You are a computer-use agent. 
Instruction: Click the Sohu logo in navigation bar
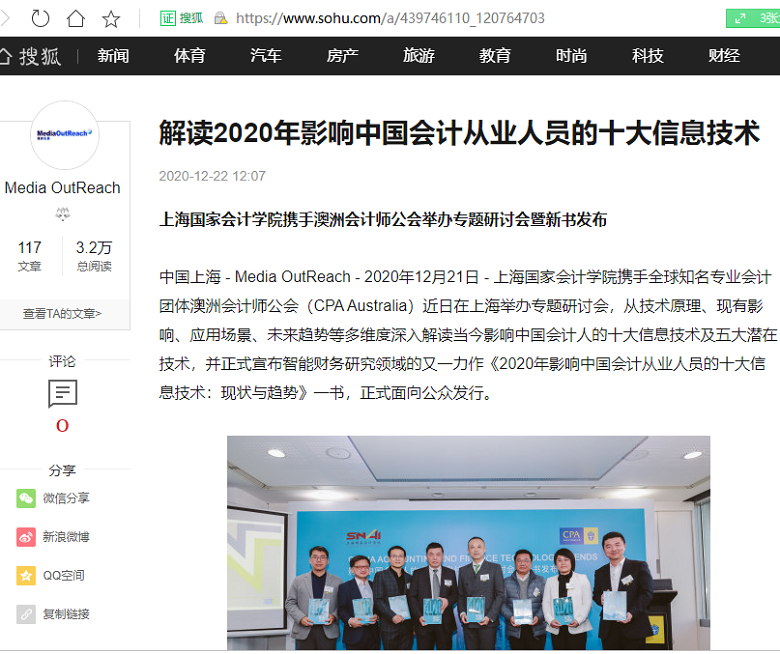tap(32, 56)
